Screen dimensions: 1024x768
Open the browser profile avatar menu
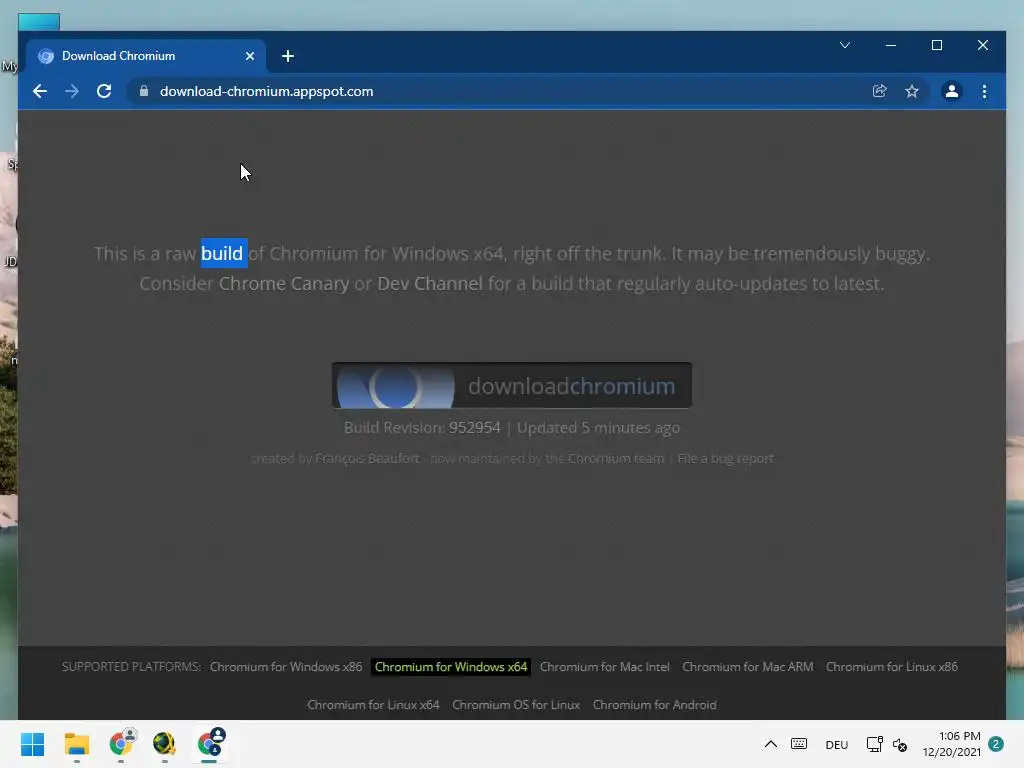952,91
